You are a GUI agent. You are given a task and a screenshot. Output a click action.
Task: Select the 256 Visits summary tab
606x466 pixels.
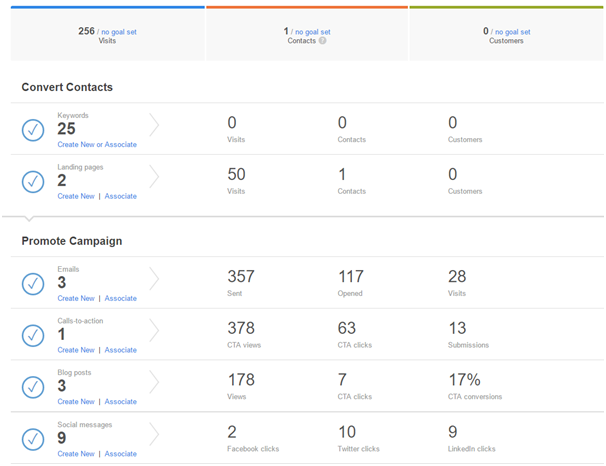pyautogui.click(x=107, y=34)
